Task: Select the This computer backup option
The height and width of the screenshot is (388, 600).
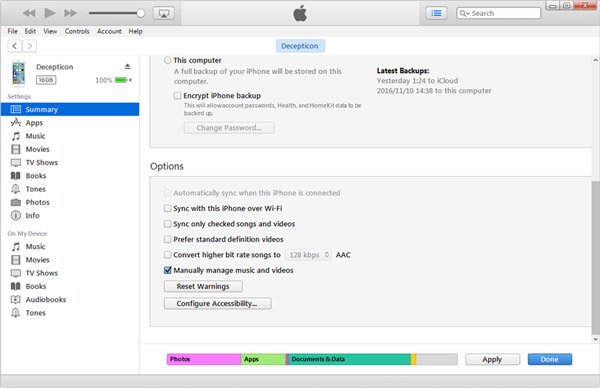Action: [167, 60]
